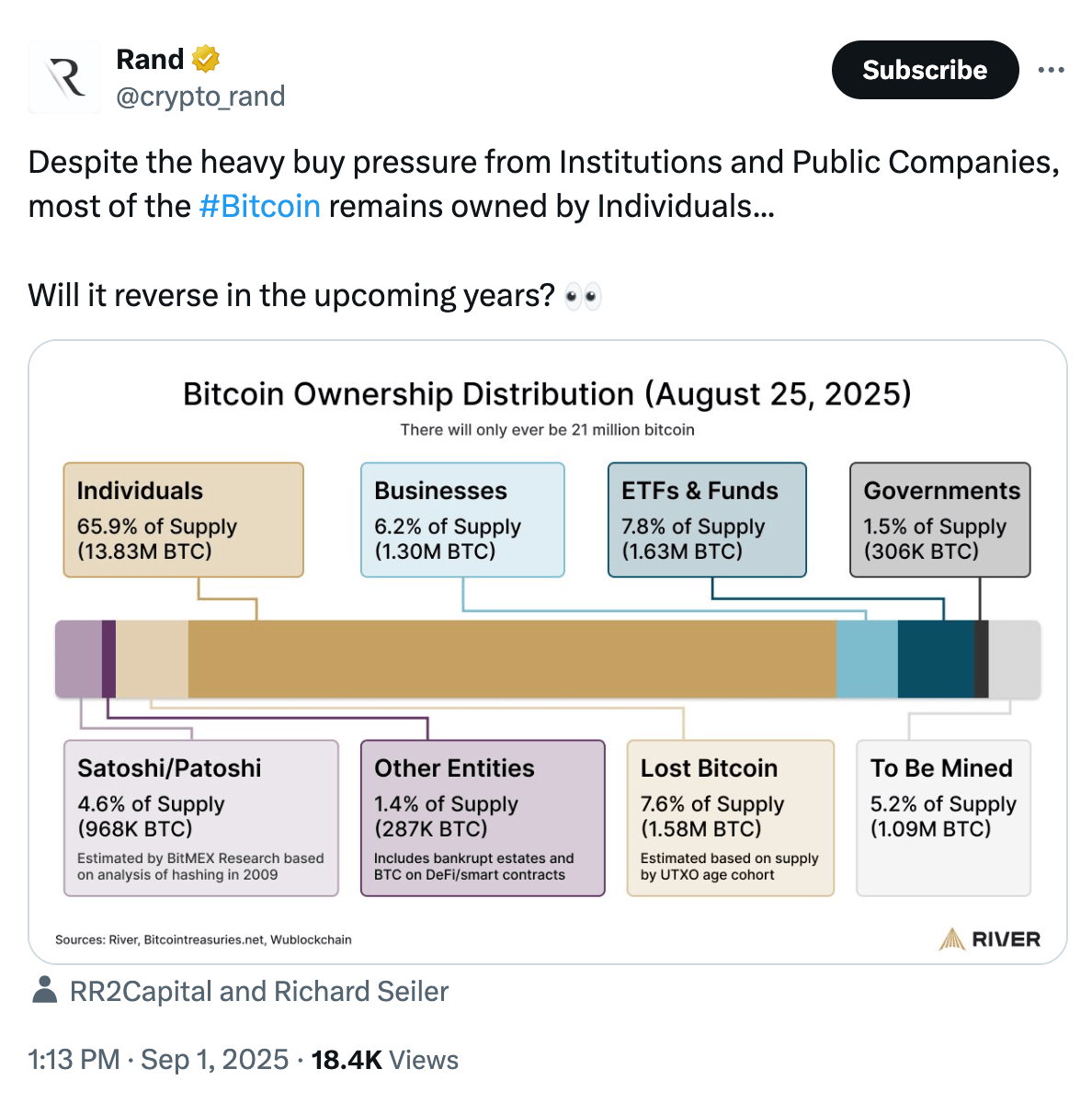Screen dimensions: 1092x1103
Task: Click the gold verified badge next to Rand
Action: pos(206,60)
